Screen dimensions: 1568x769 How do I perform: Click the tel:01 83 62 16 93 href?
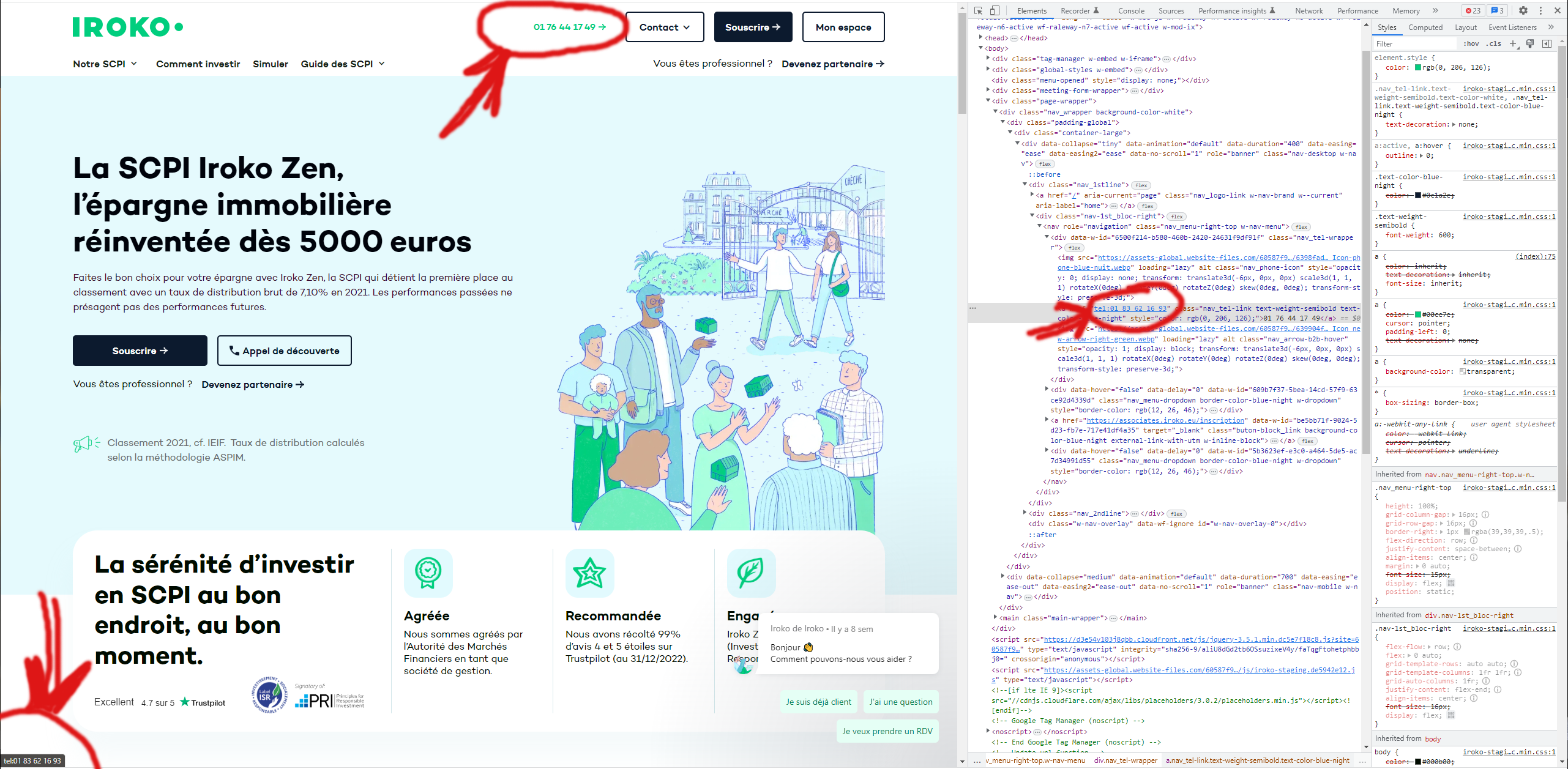pos(1130,308)
